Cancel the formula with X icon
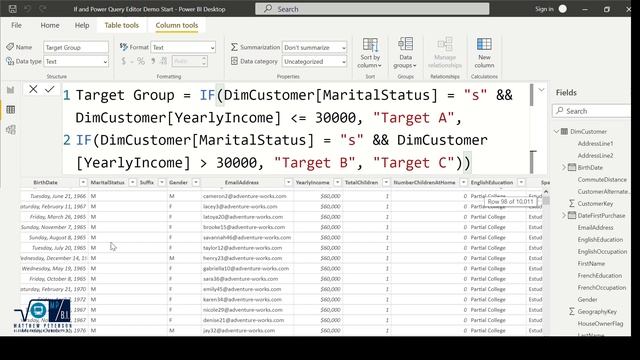The image size is (640, 360). click(x=33, y=89)
